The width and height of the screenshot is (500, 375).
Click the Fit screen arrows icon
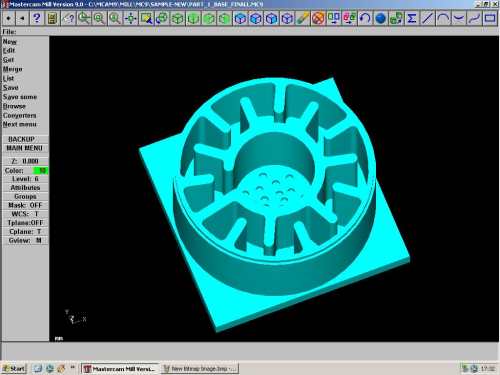pos(130,18)
